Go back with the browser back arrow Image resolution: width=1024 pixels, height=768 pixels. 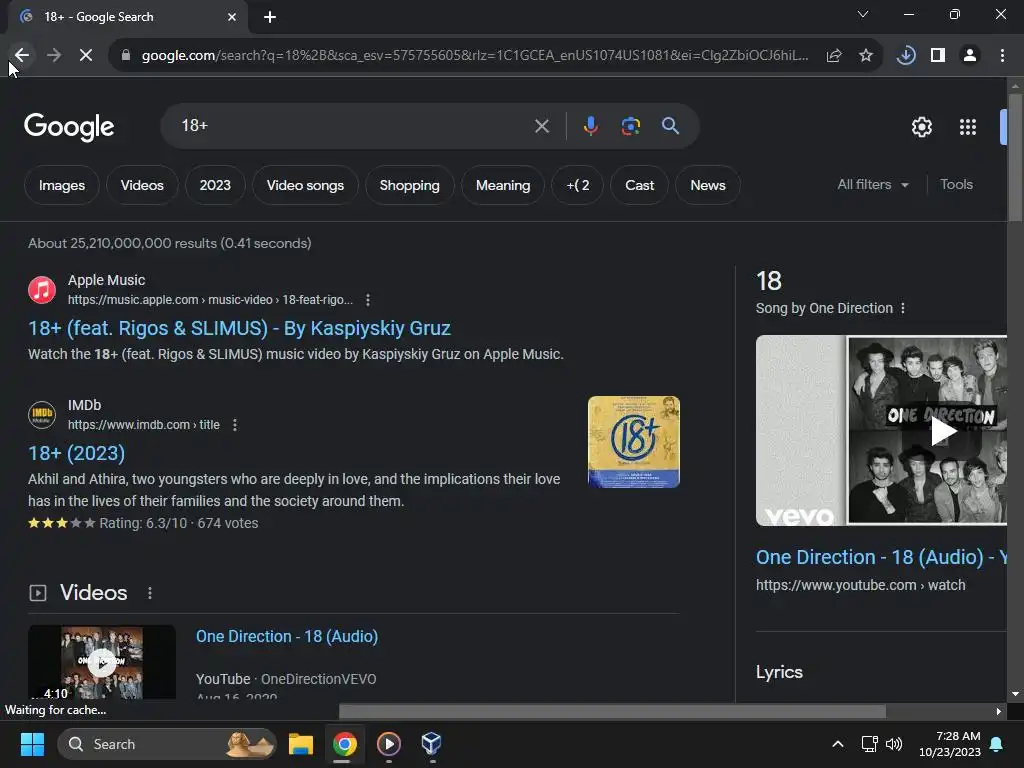(x=22, y=56)
